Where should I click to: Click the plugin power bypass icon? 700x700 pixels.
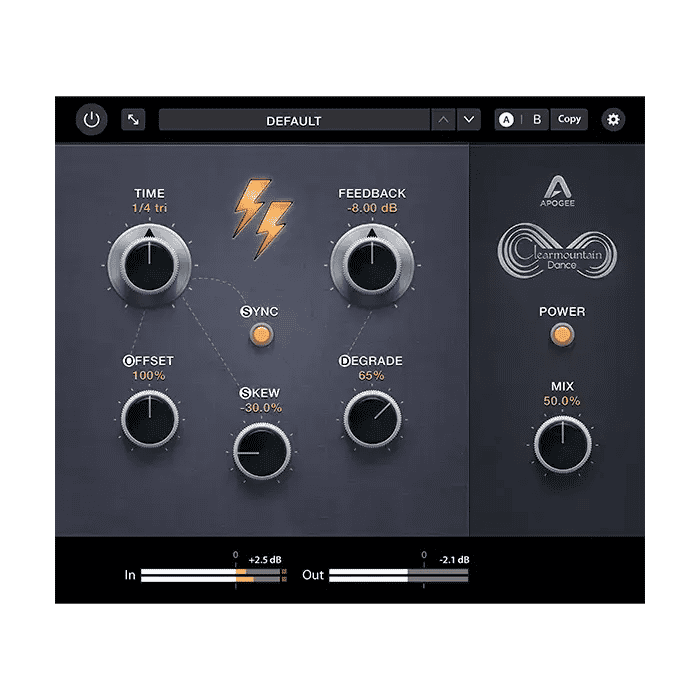(92, 120)
